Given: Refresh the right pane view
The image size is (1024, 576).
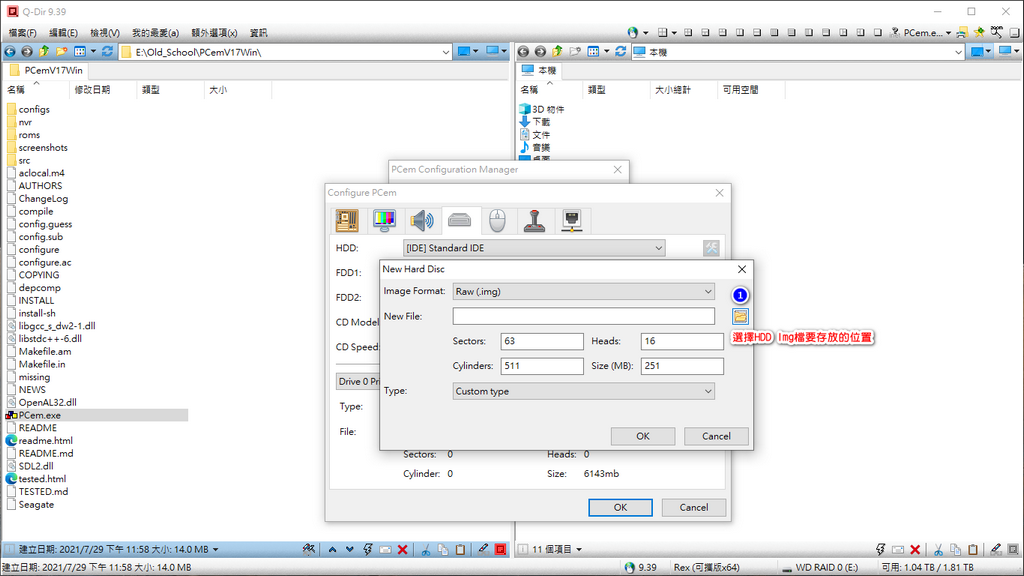Looking at the screenshot, I should click(x=621, y=52).
